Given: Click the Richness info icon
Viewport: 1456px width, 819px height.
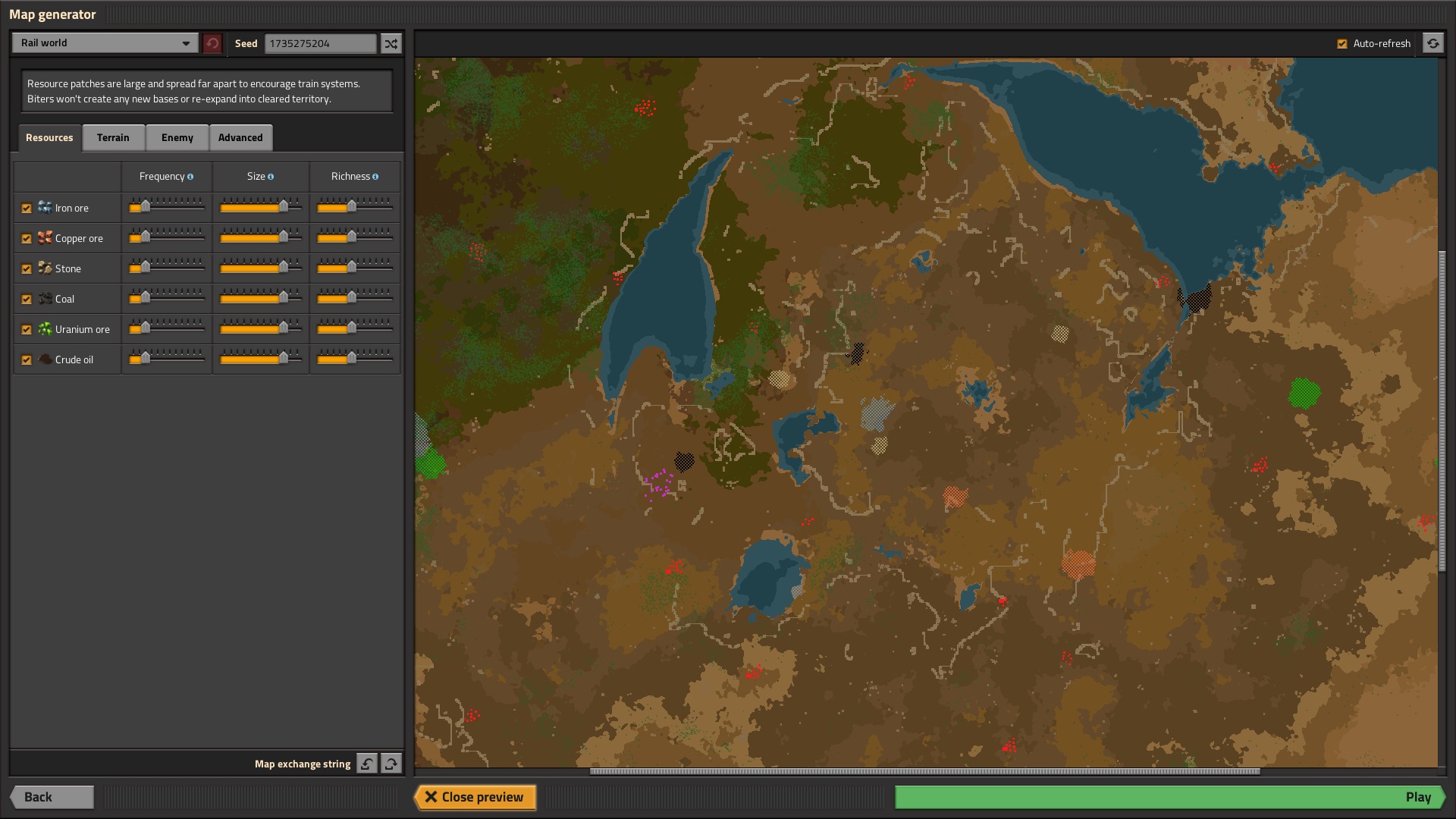Looking at the screenshot, I should coord(375,177).
